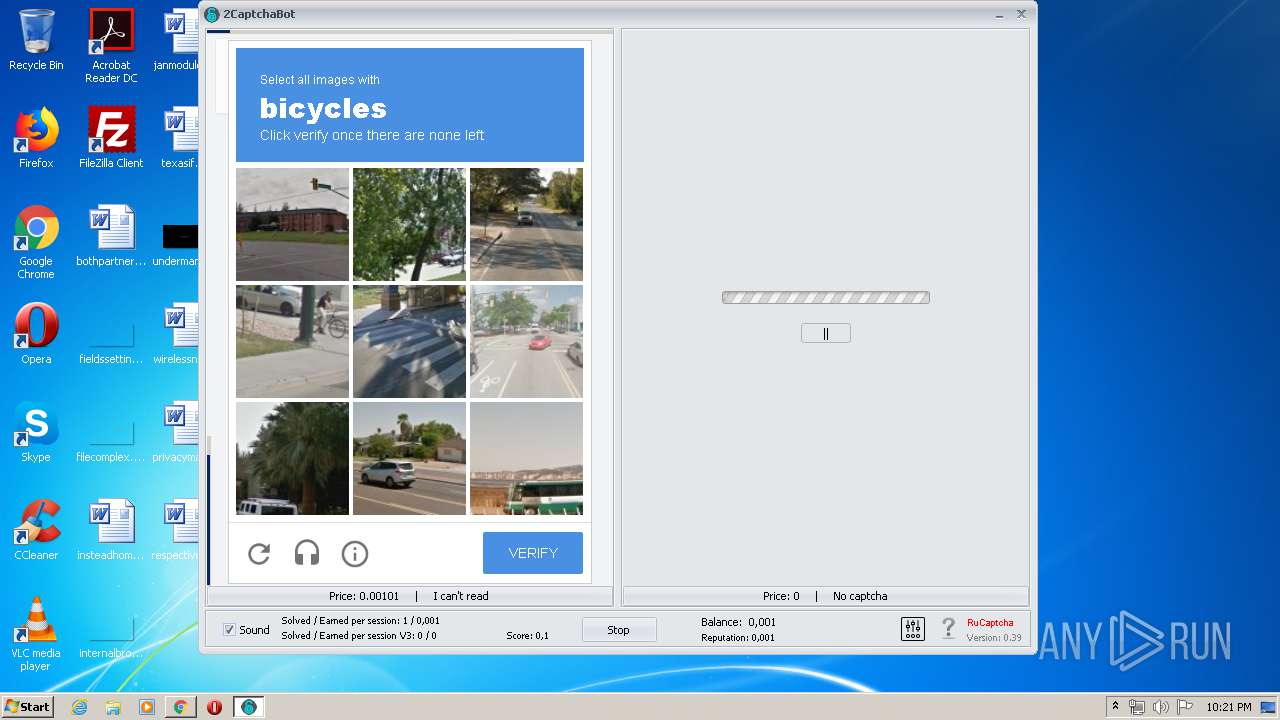Screen dimensions: 1280x720
Task: Open the internalbro desktop file
Action: point(111,628)
